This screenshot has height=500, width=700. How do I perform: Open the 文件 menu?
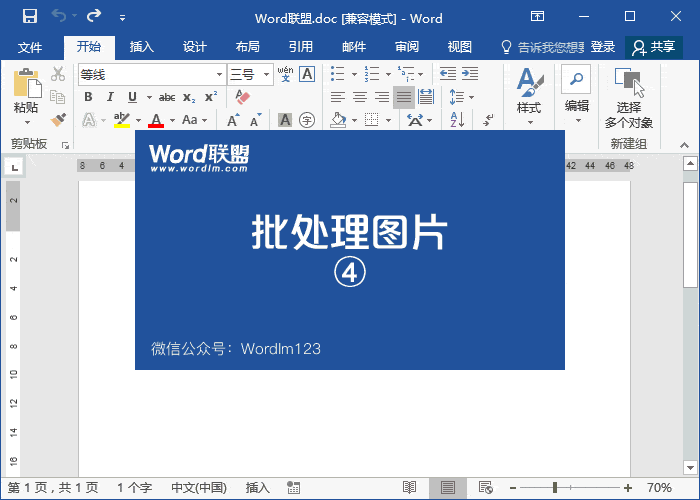point(30,47)
